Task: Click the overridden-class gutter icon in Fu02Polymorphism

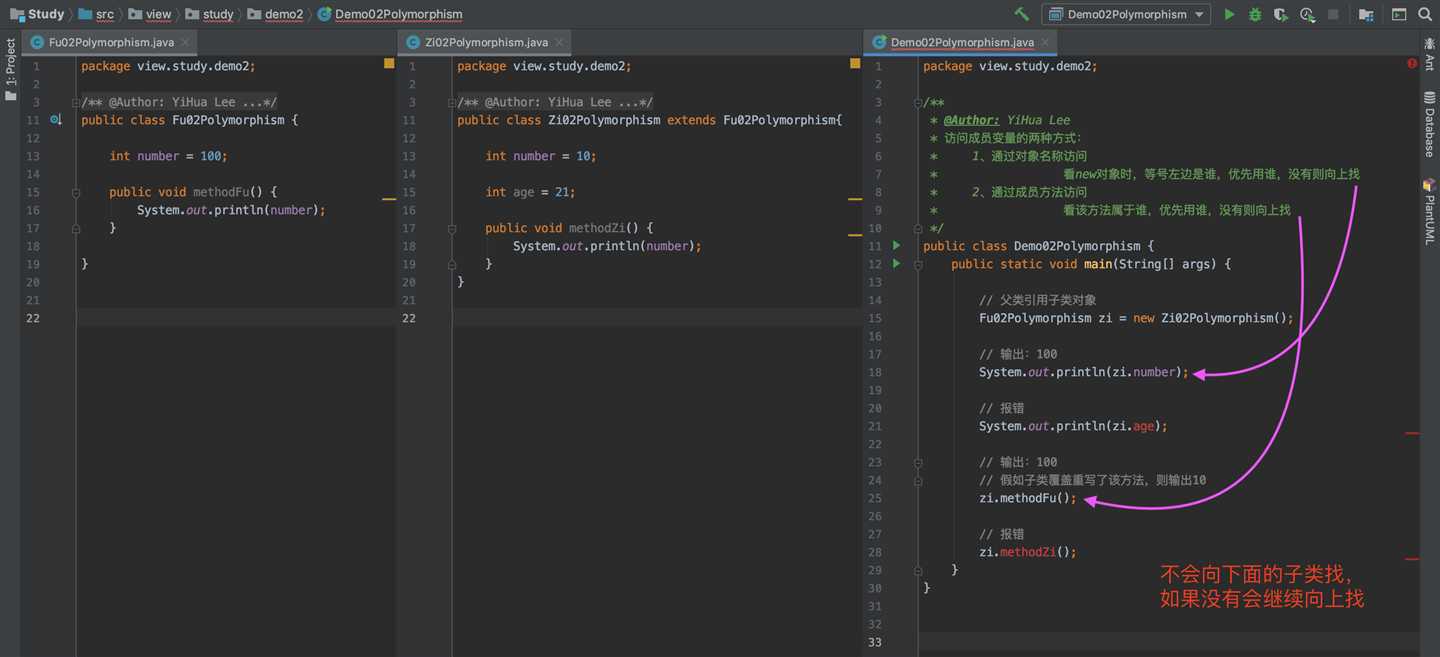Action: [56, 120]
